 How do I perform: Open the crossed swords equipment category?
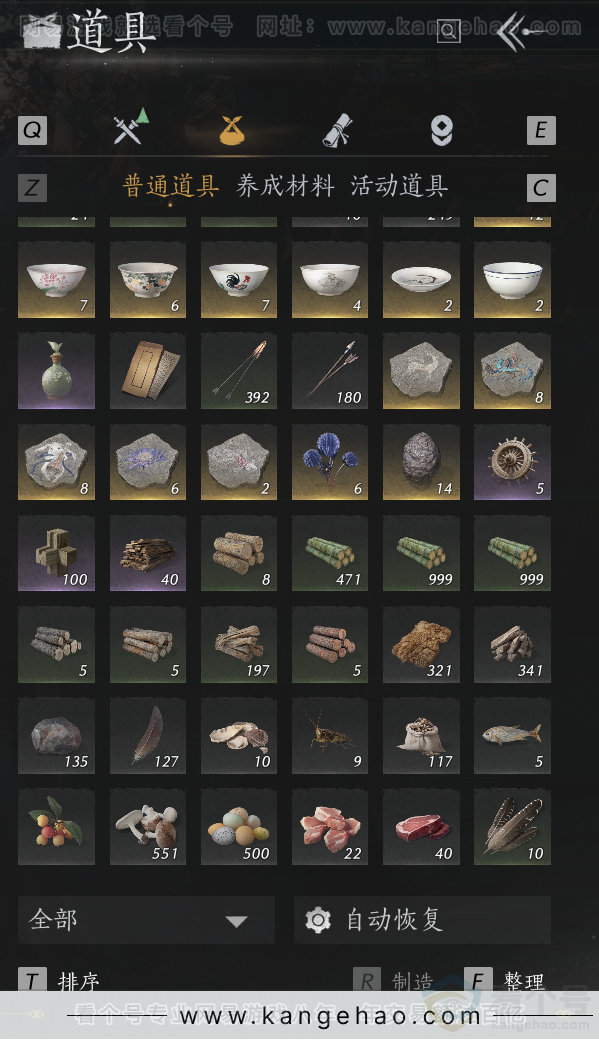pyautogui.click(x=130, y=126)
